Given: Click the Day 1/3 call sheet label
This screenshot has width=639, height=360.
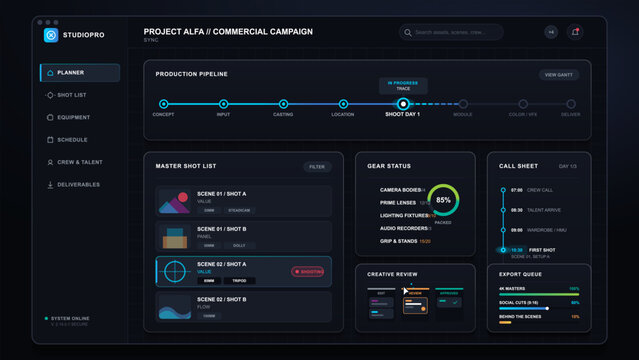Looking at the screenshot, I should (567, 166).
